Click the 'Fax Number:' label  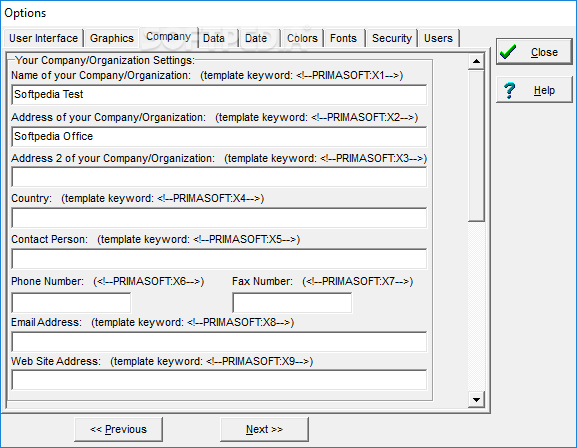pos(262,281)
